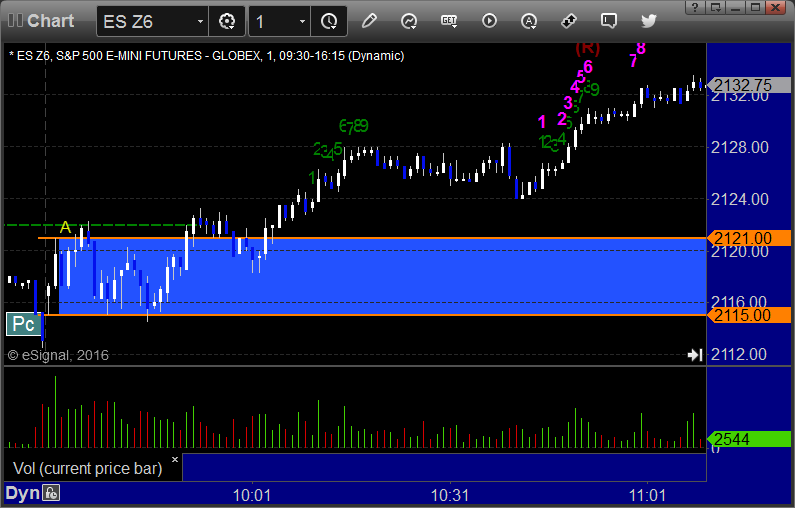795x508 pixels.
Task: Click the 11:01 time axis label
Action: click(x=647, y=495)
